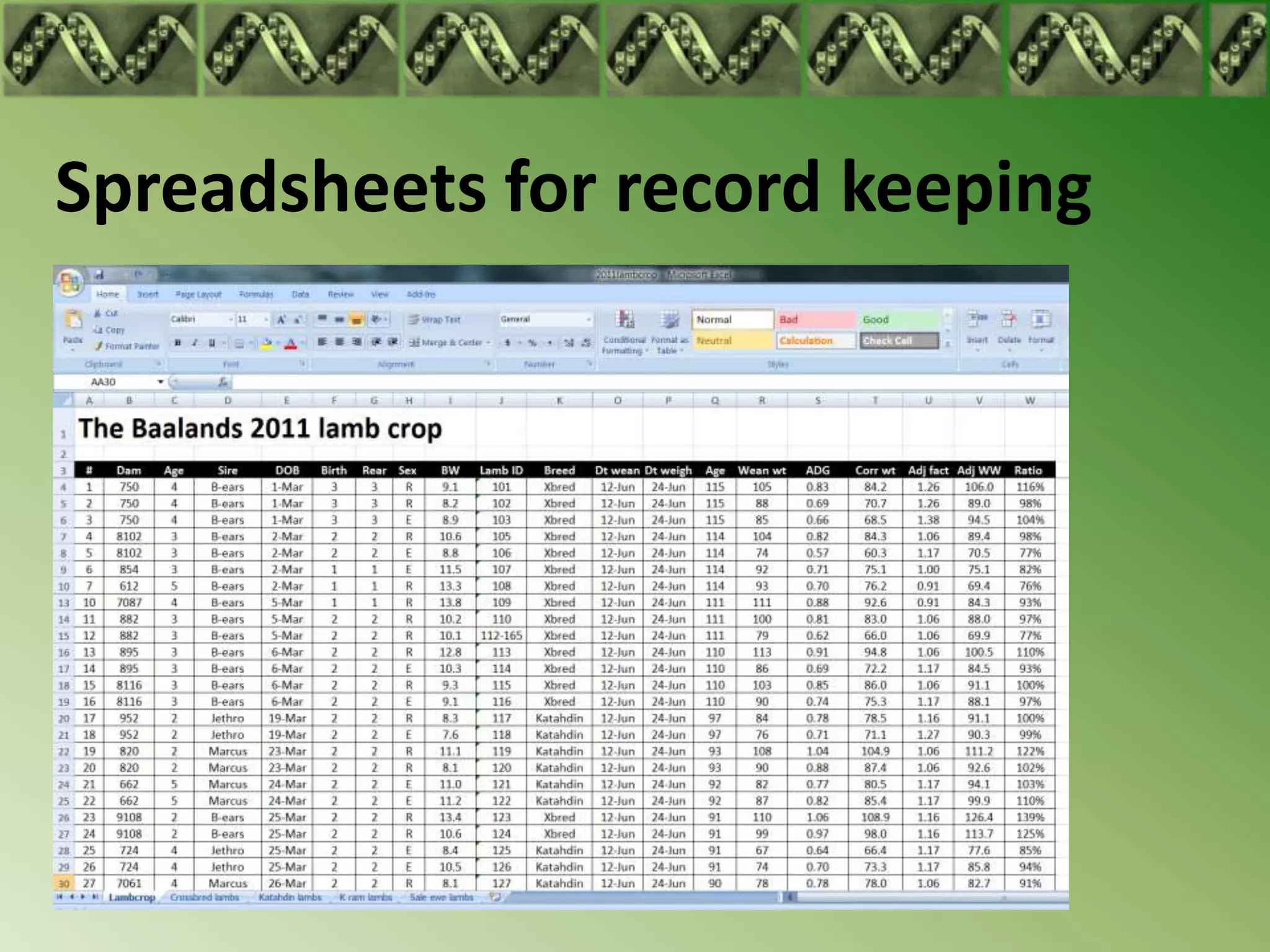
Task: Apply accounting number format icon
Action: click(x=507, y=343)
